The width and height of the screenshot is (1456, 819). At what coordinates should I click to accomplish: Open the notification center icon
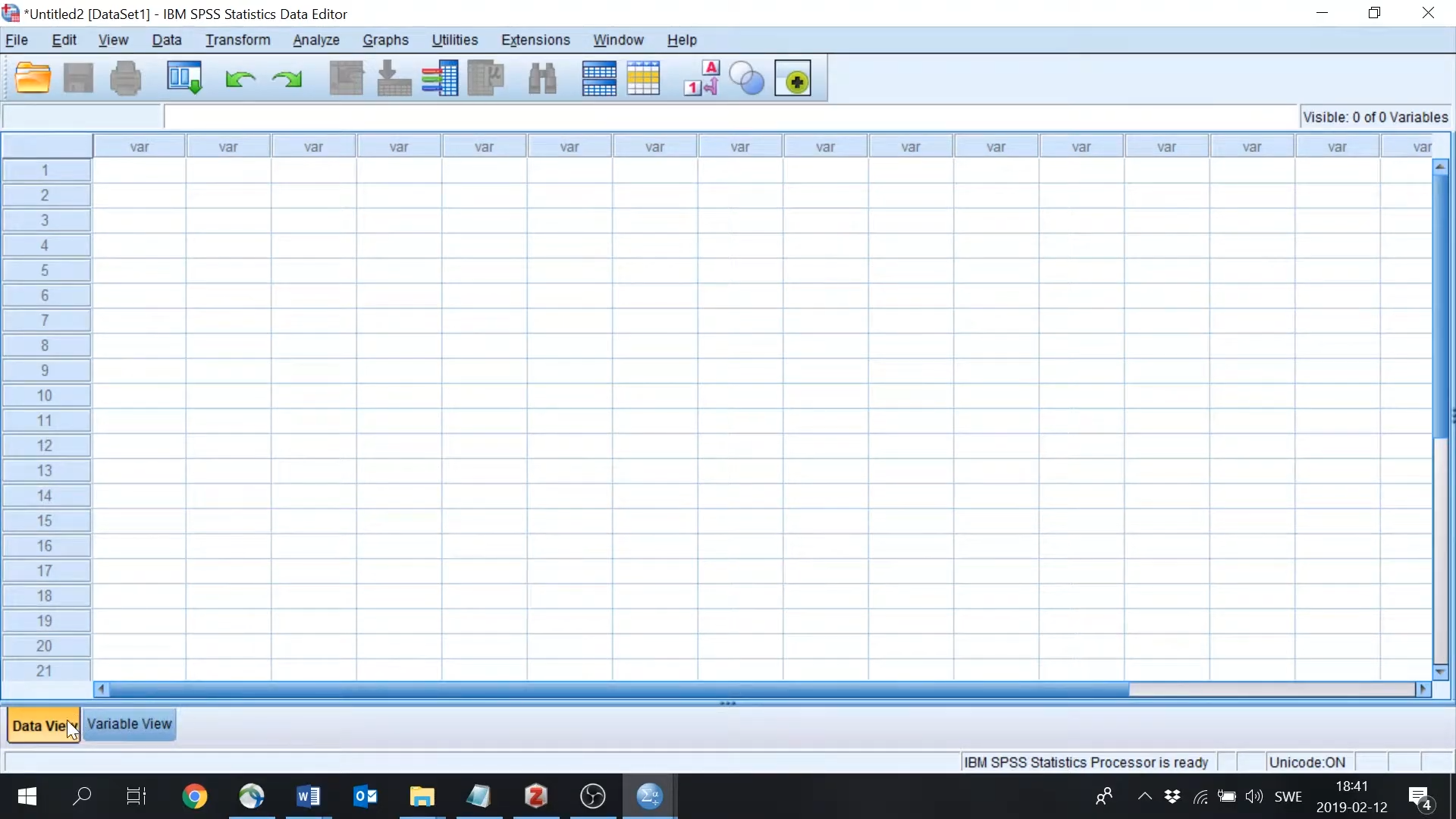coord(1421,798)
